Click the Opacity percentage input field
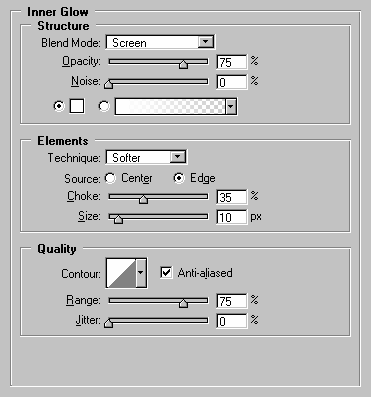The image size is (371, 397). 232,62
